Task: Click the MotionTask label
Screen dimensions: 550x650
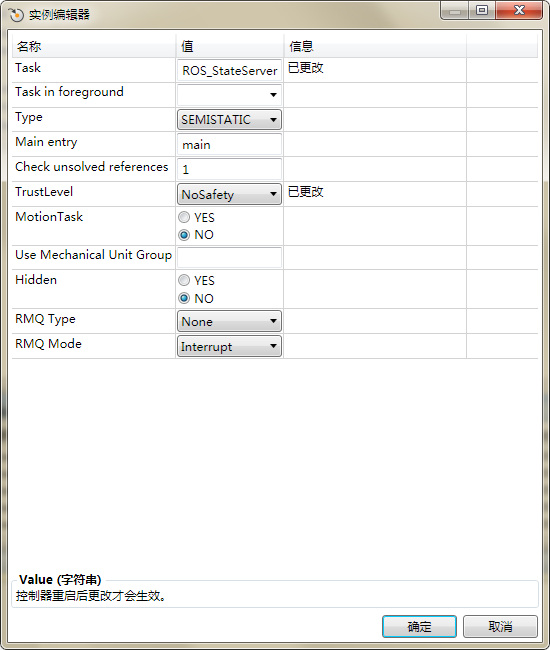Action: pos(49,216)
